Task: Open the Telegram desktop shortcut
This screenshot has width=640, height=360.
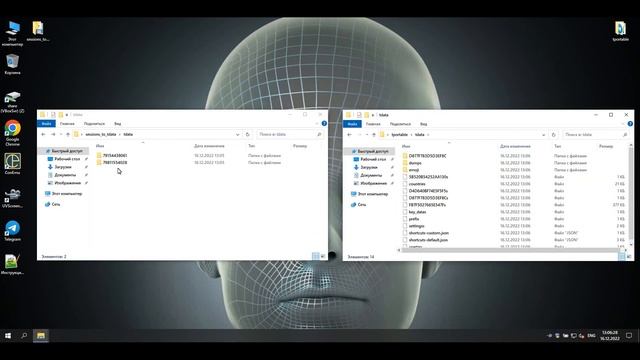Action: pyautogui.click(x=12, y=231)
